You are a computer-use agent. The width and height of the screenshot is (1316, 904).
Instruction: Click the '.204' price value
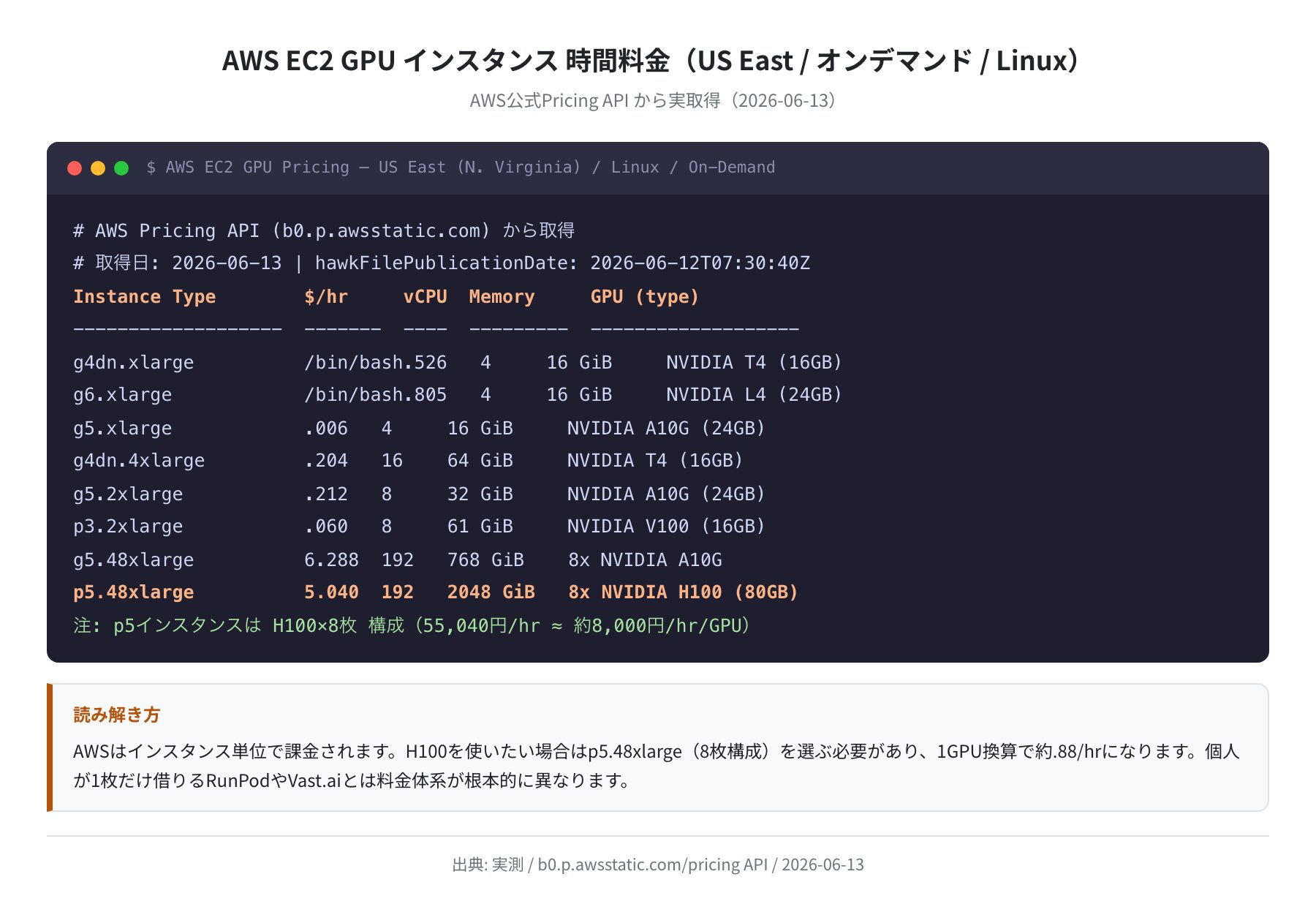tap(326, 461)
